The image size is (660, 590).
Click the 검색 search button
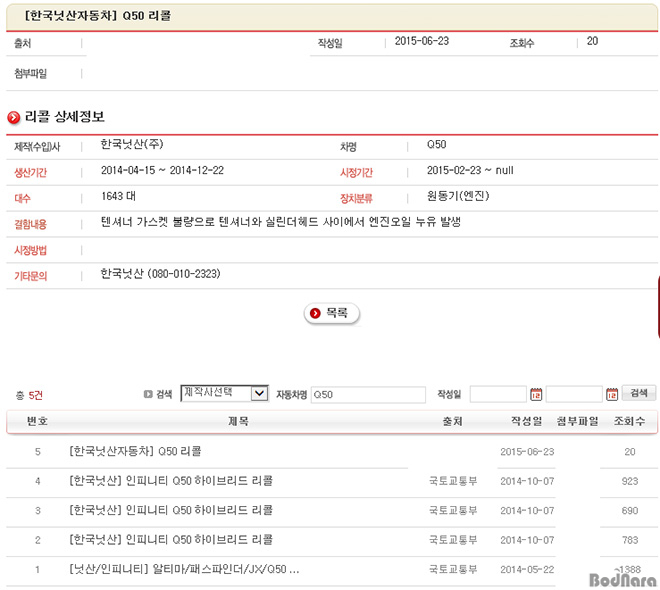[639, 393]
